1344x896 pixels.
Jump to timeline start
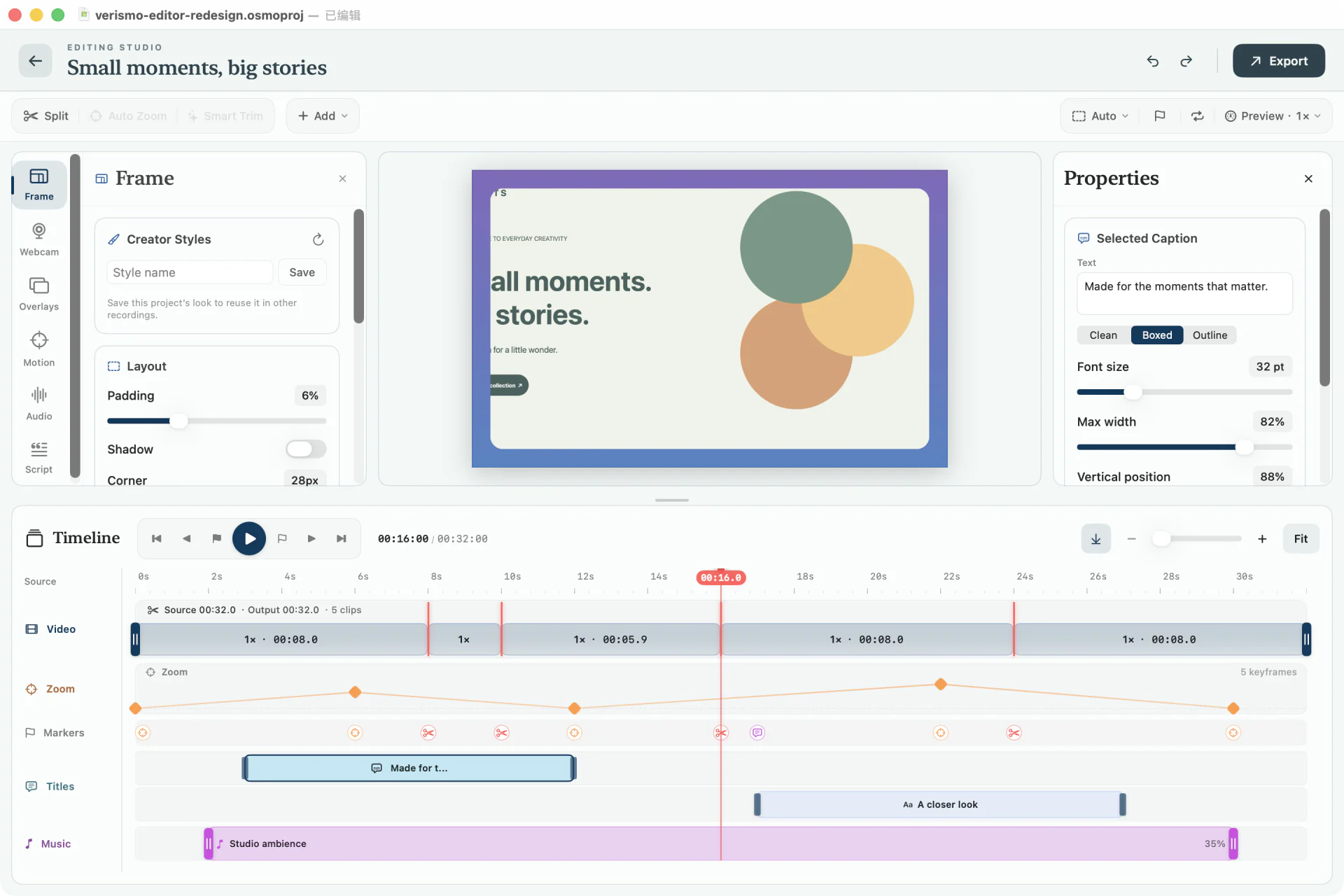157,538
